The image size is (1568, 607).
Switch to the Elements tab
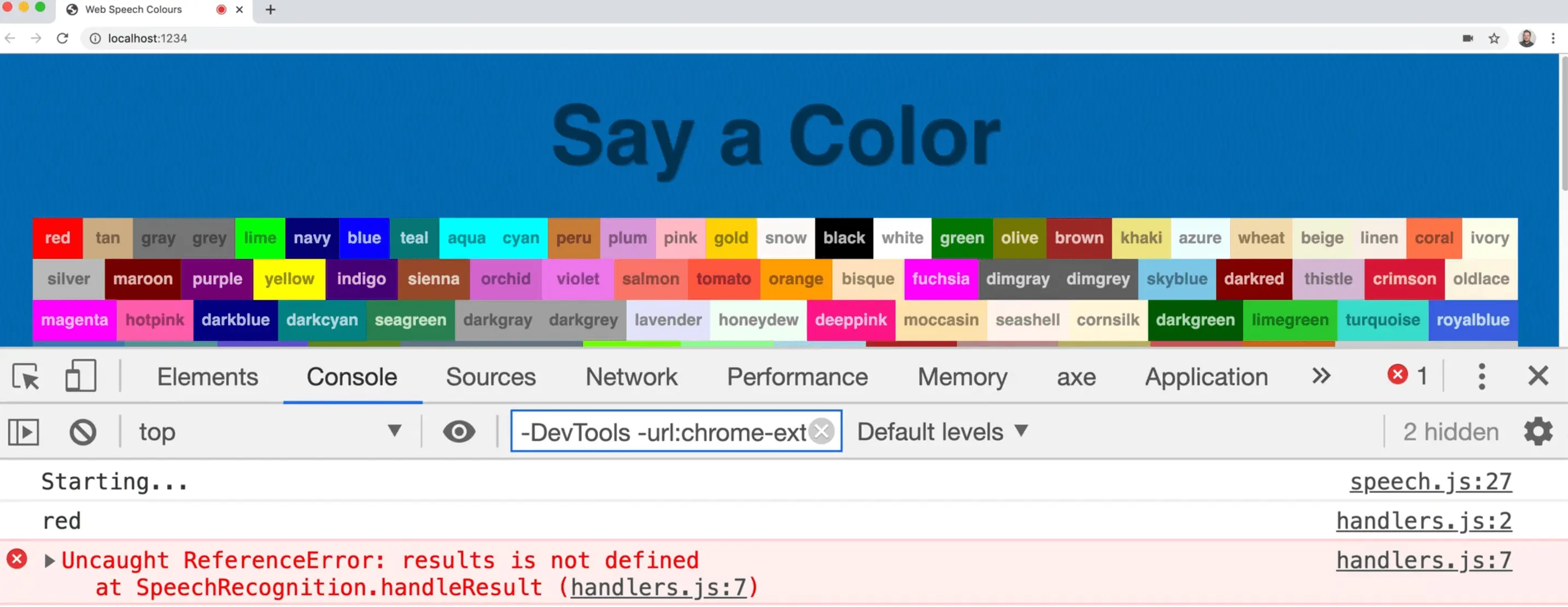[208, 376]
